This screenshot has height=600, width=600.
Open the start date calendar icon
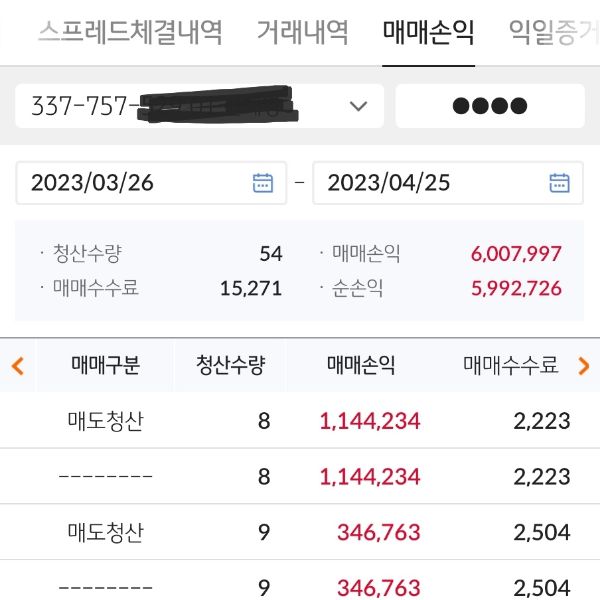[x=263, y=183]
